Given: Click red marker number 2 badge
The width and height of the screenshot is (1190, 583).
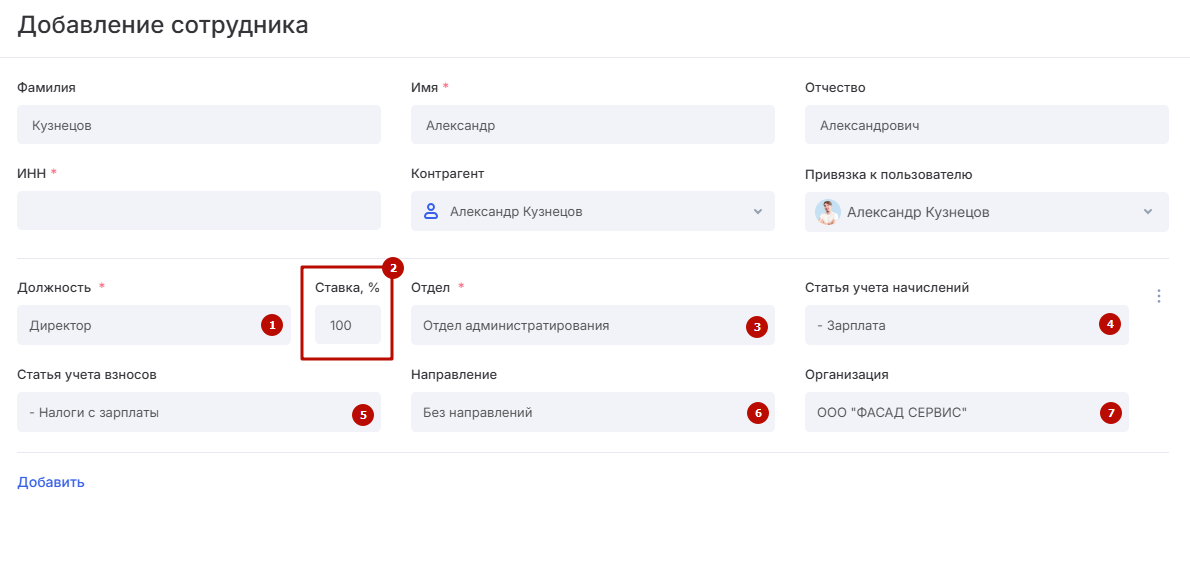Looking at the screenshot, I should [392, 267].
